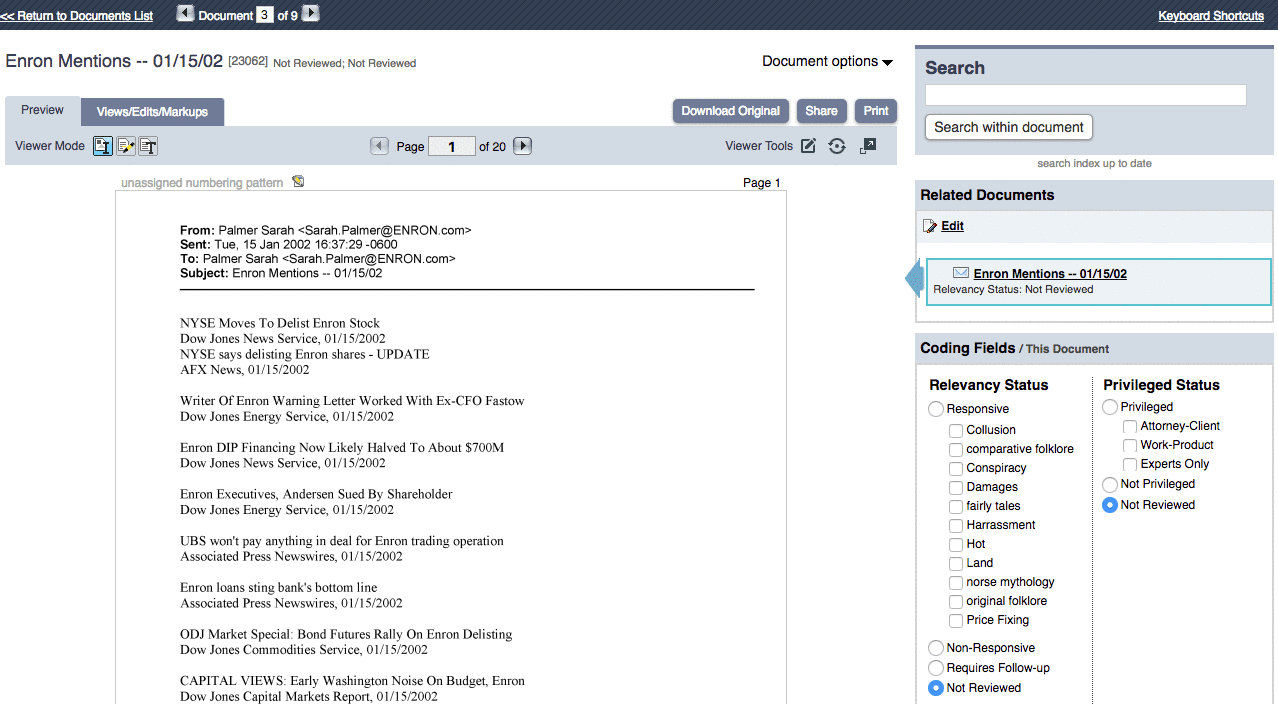Check the Experts Only checkbox
Image resolution: width=1278 pixels, height=704 pixels.
pyautogui.click(x=1130, y=464)
